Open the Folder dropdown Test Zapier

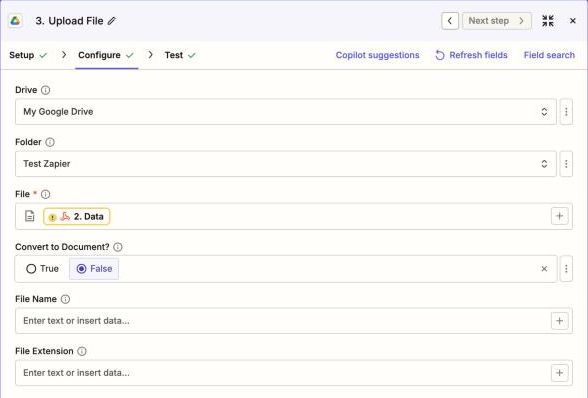[x=286, y=164]
